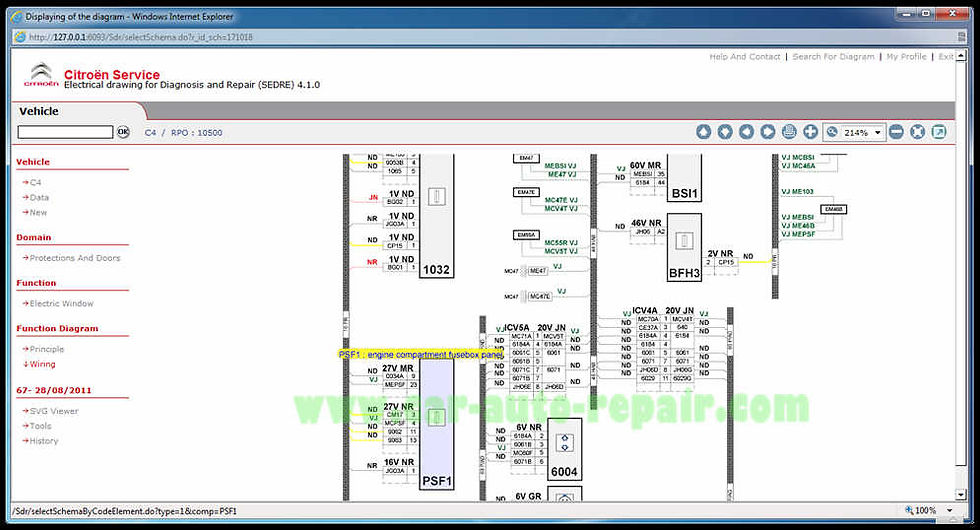Click the page scrollbar up arrow
Viewport: 980px width, 530px height.
[x=961, y=56]
